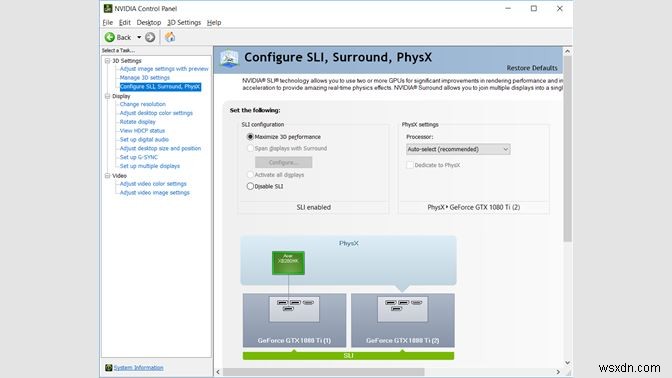Image resolution: width=672 pixels, height=378 pixels.
Task: Toggle Dedicate to PhysX checkbox
Action: [410, 165]
